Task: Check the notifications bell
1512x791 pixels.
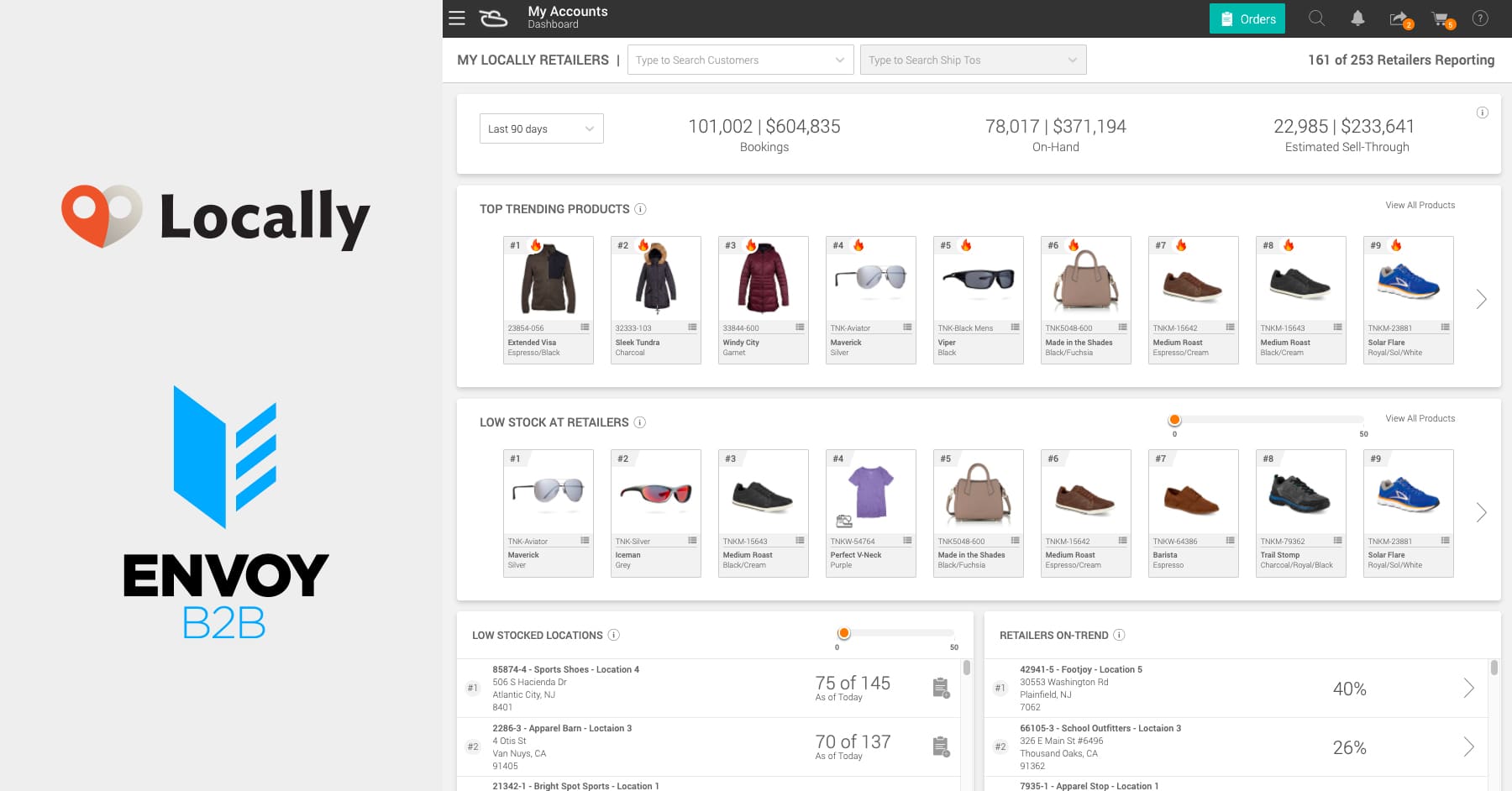Action: click(x=1357, y=18)
